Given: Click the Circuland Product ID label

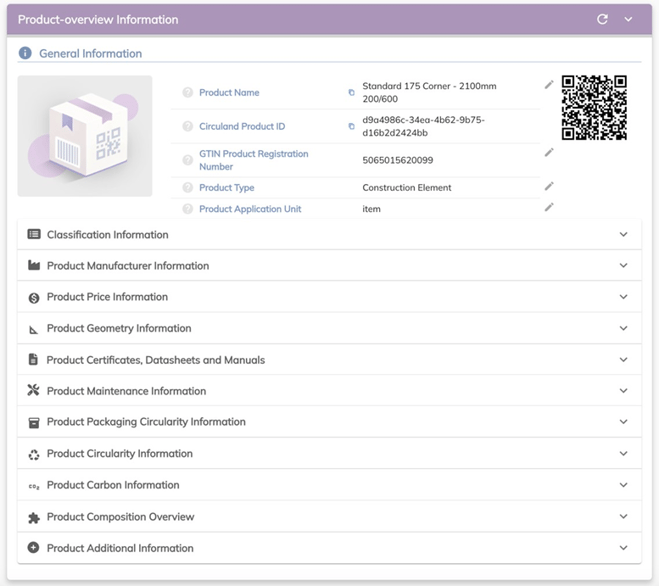Looking at the screenshot, I should (x=242, y=126).
